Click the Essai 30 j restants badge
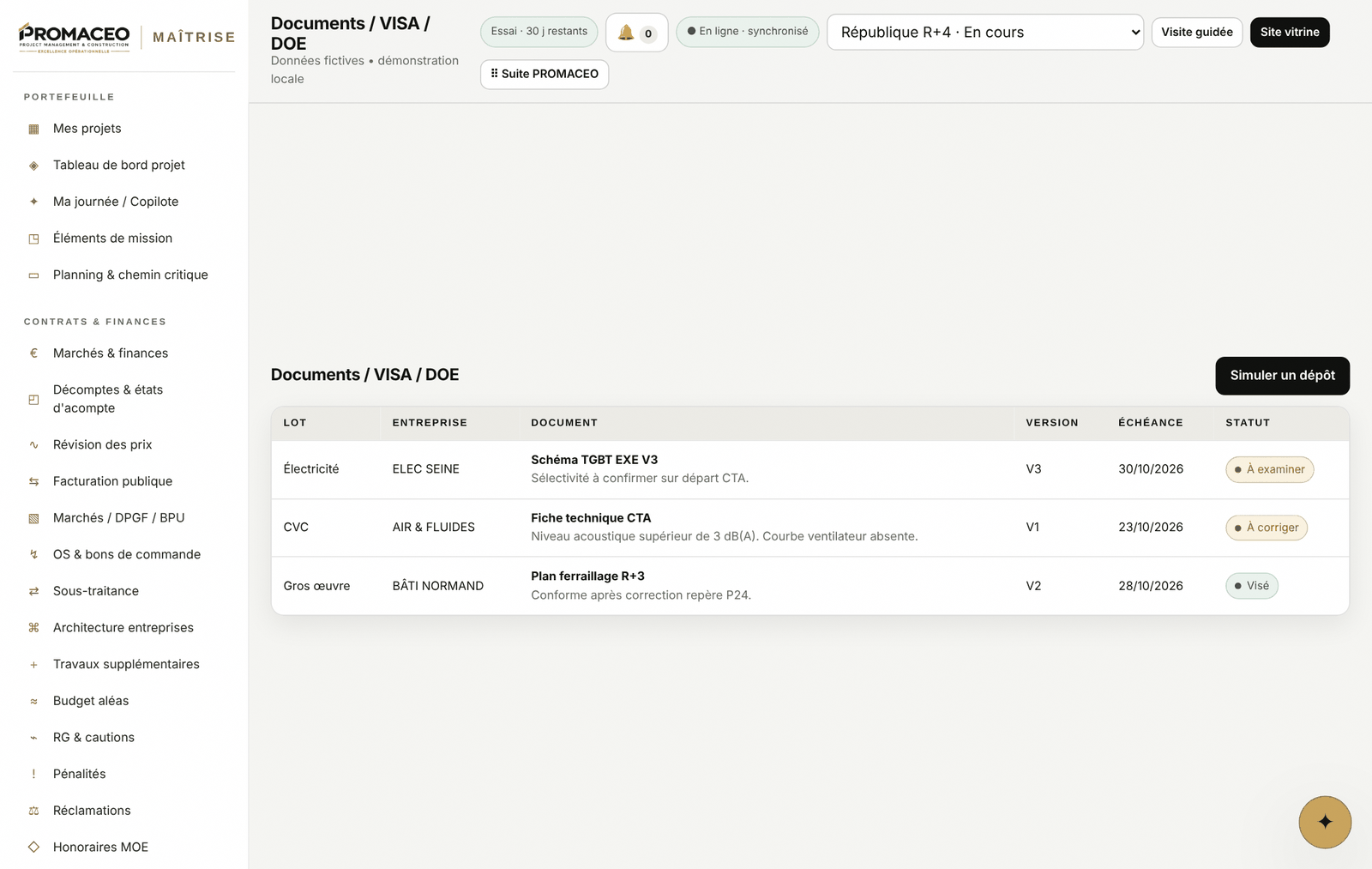The height and width of the screenshot is (869, 1372). point(539,32)
